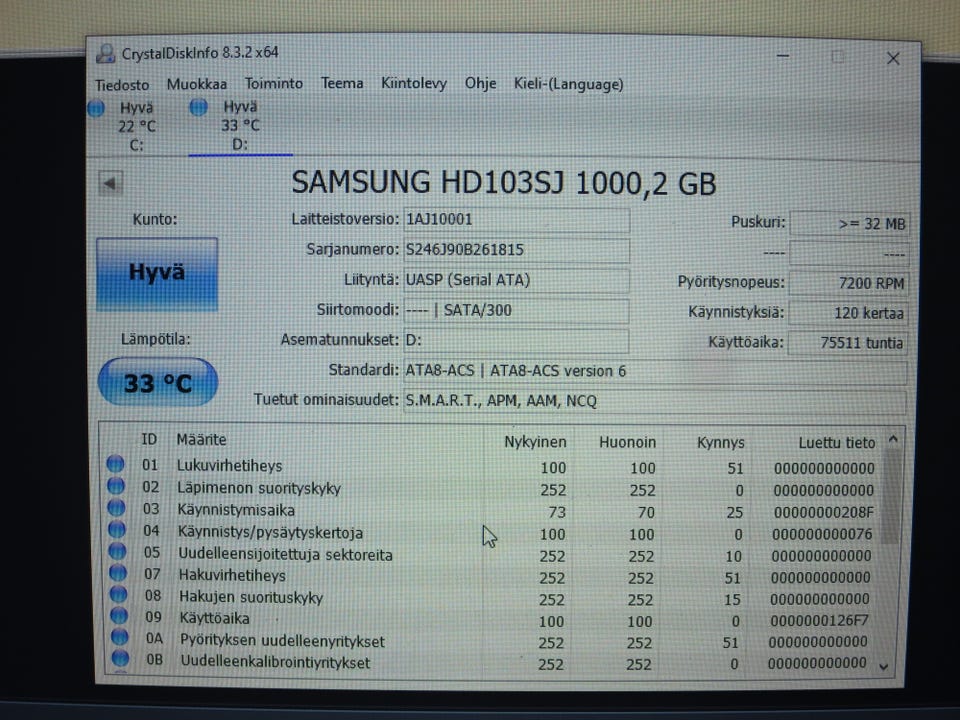The height and width of the screenshot is (720, 960).
Task: Select the Uudelleensijoitettuja sektoreita attribute text
Action: pos(285,555)
